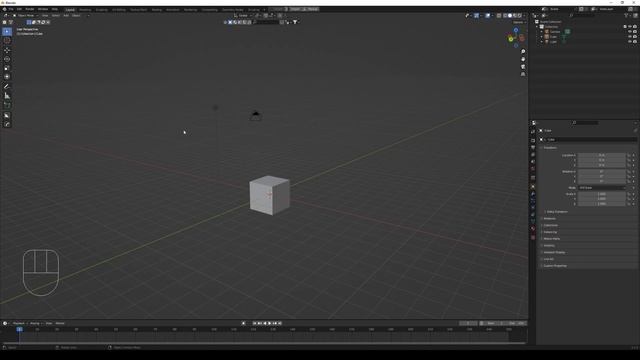The width and height of the screenshot is (640, 360).
Task: Expand the Visibility panel
Action: [549, 245]
